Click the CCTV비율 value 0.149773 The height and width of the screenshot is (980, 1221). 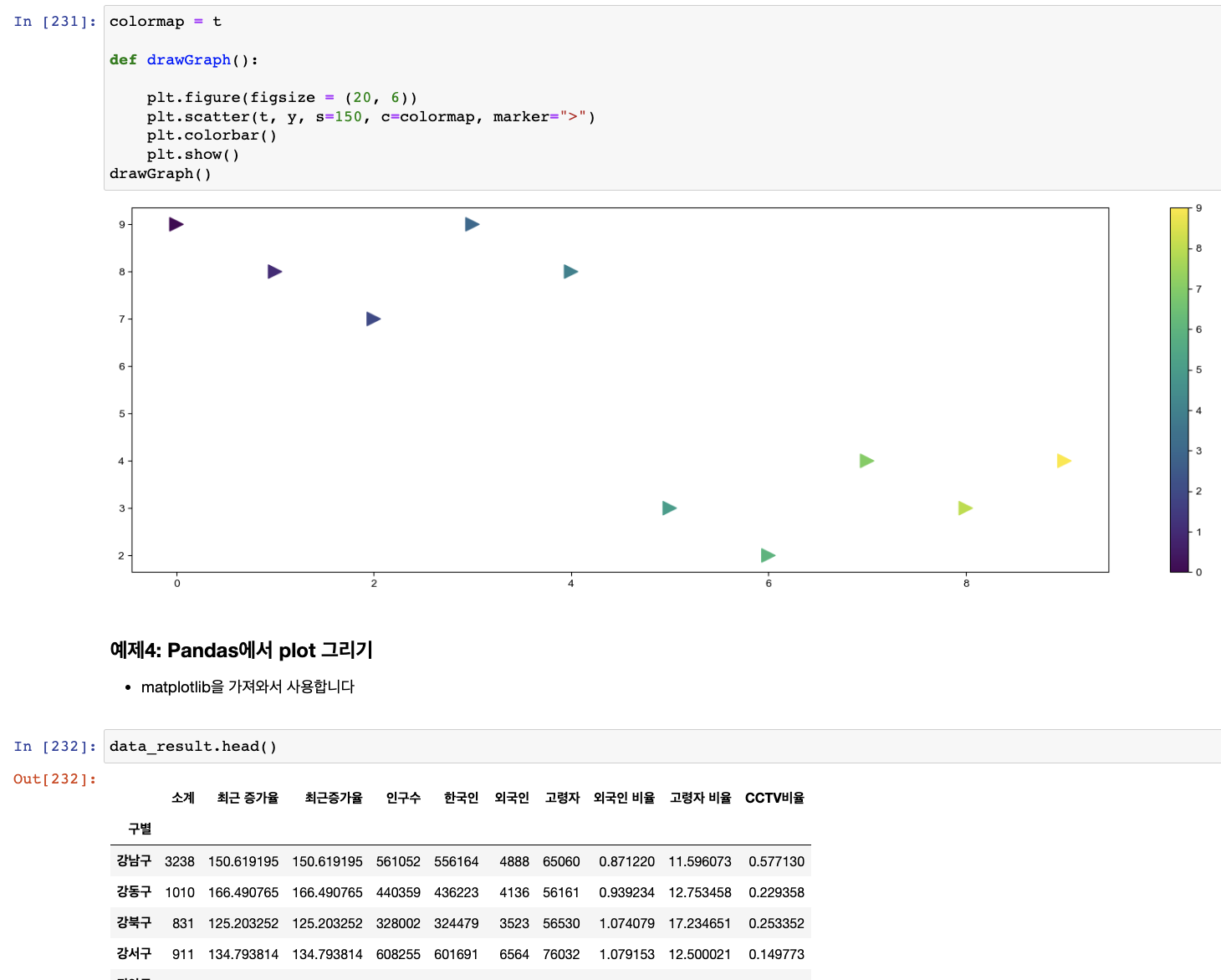(x=777, y=954)
